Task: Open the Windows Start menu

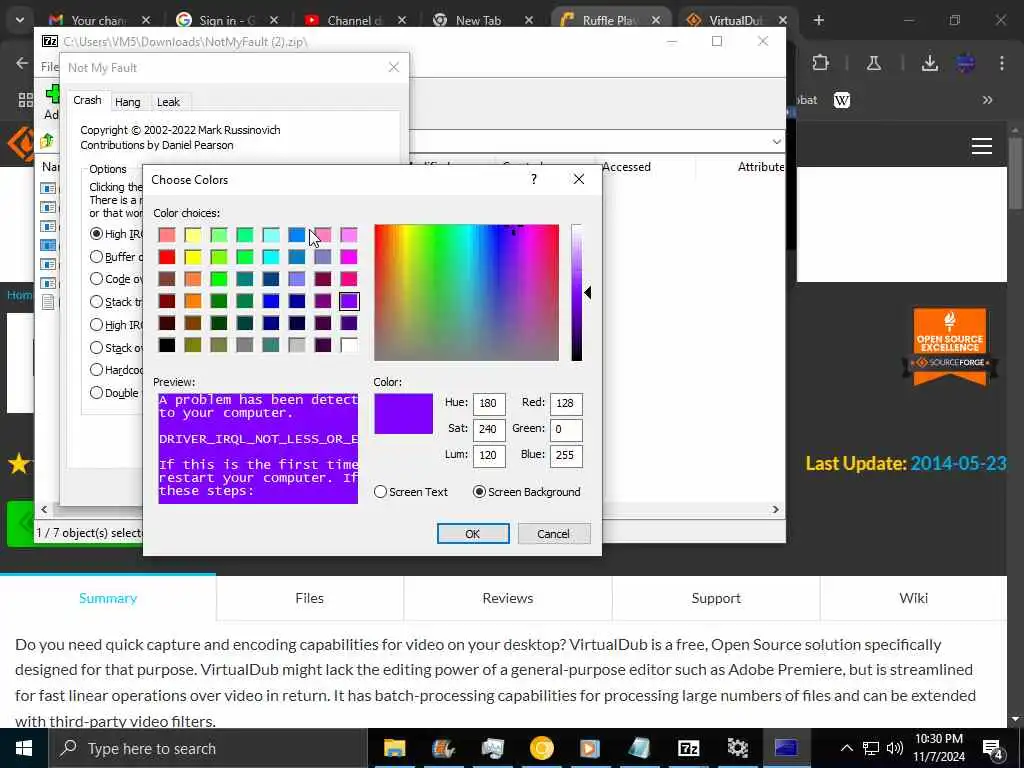Action: (24, 748)
